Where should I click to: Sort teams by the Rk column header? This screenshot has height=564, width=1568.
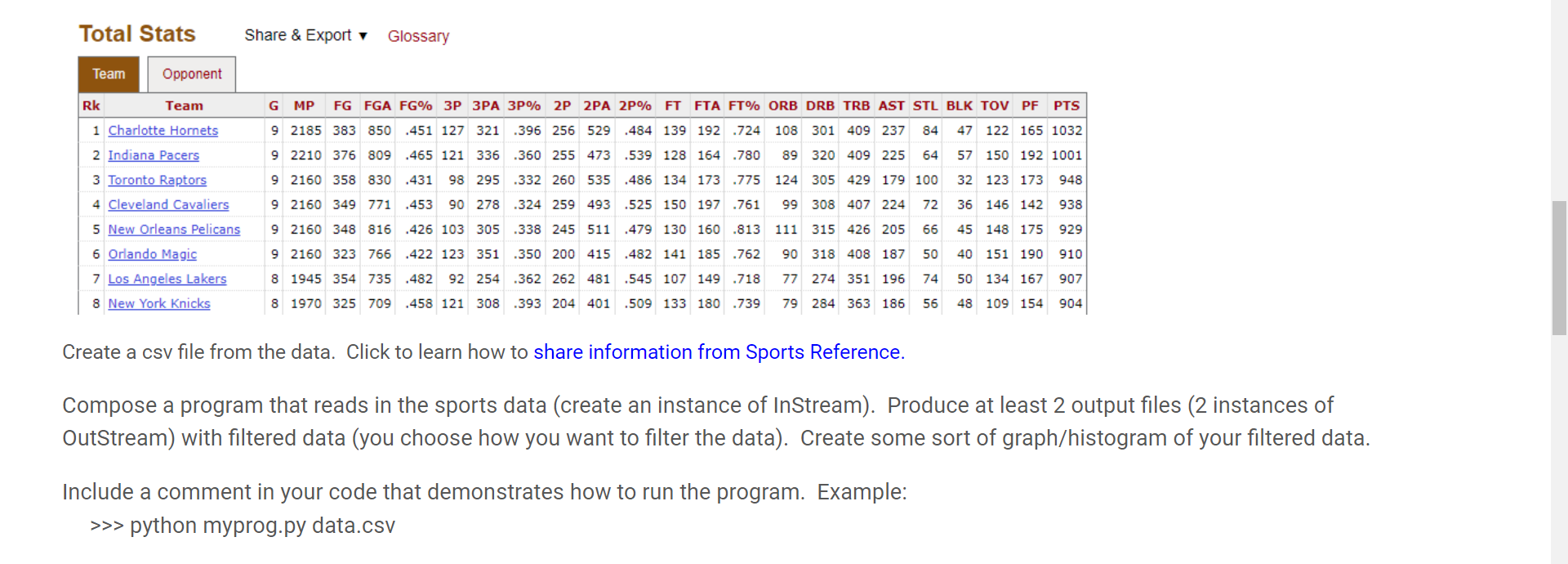point(91,105)
